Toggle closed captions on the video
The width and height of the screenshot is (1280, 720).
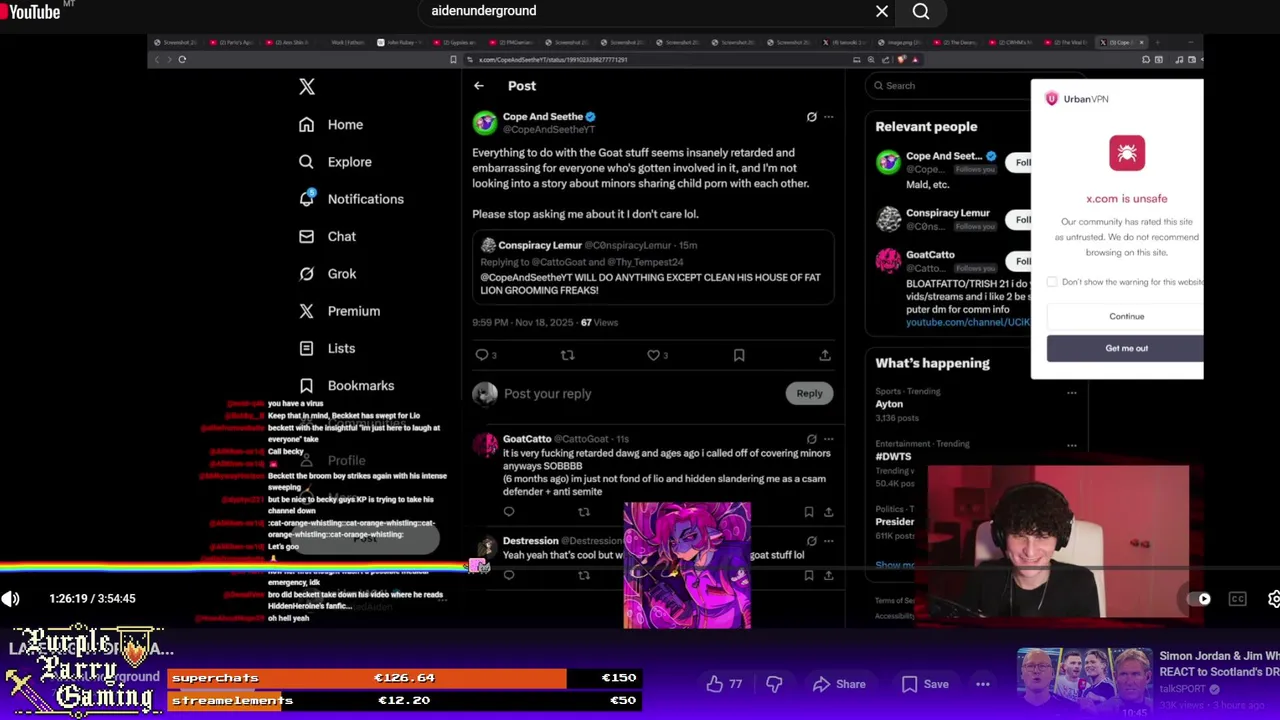click(1238, 599)
